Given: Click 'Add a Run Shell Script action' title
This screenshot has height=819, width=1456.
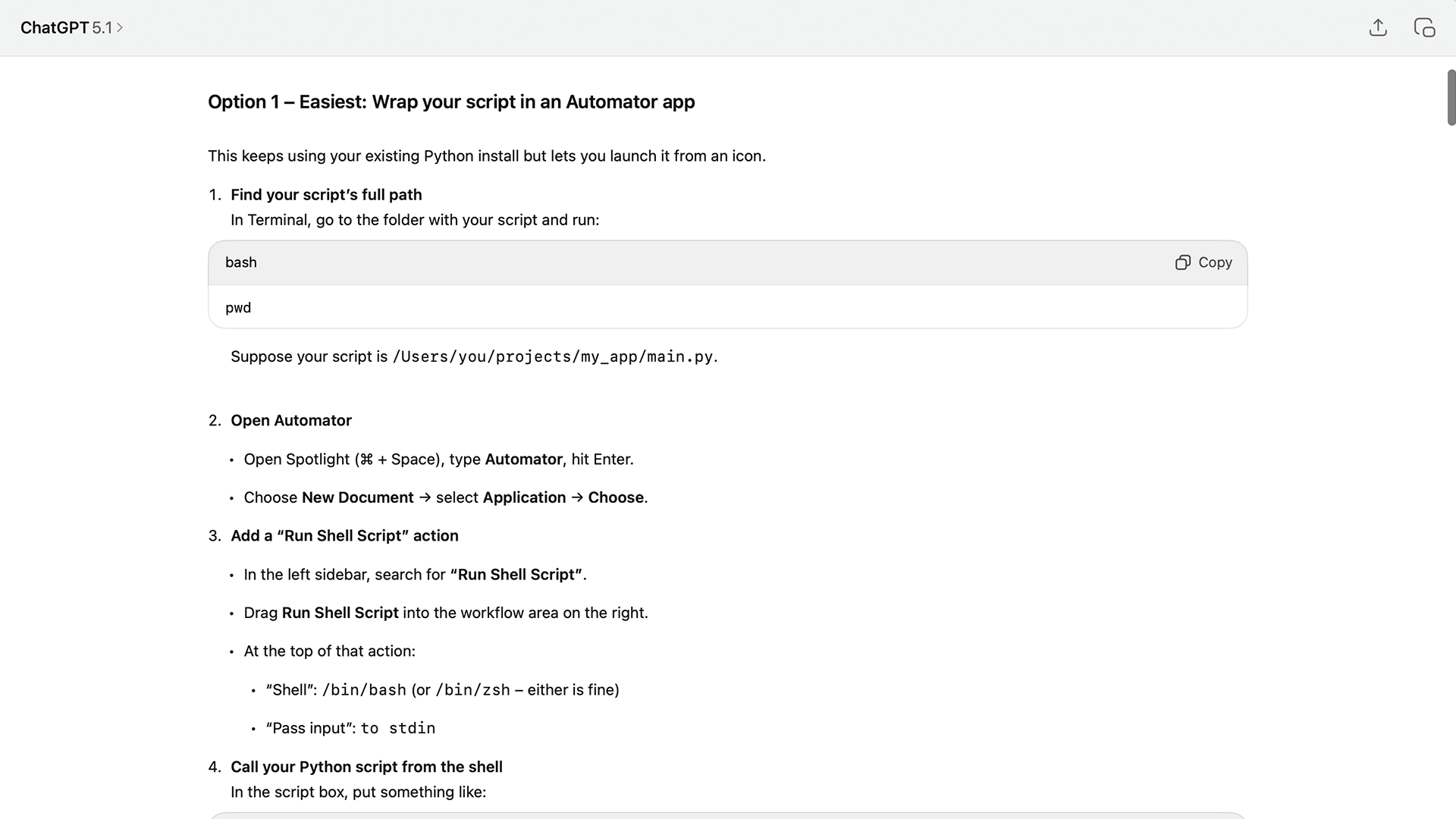Looking at the screenshot, I should [344, 536].
